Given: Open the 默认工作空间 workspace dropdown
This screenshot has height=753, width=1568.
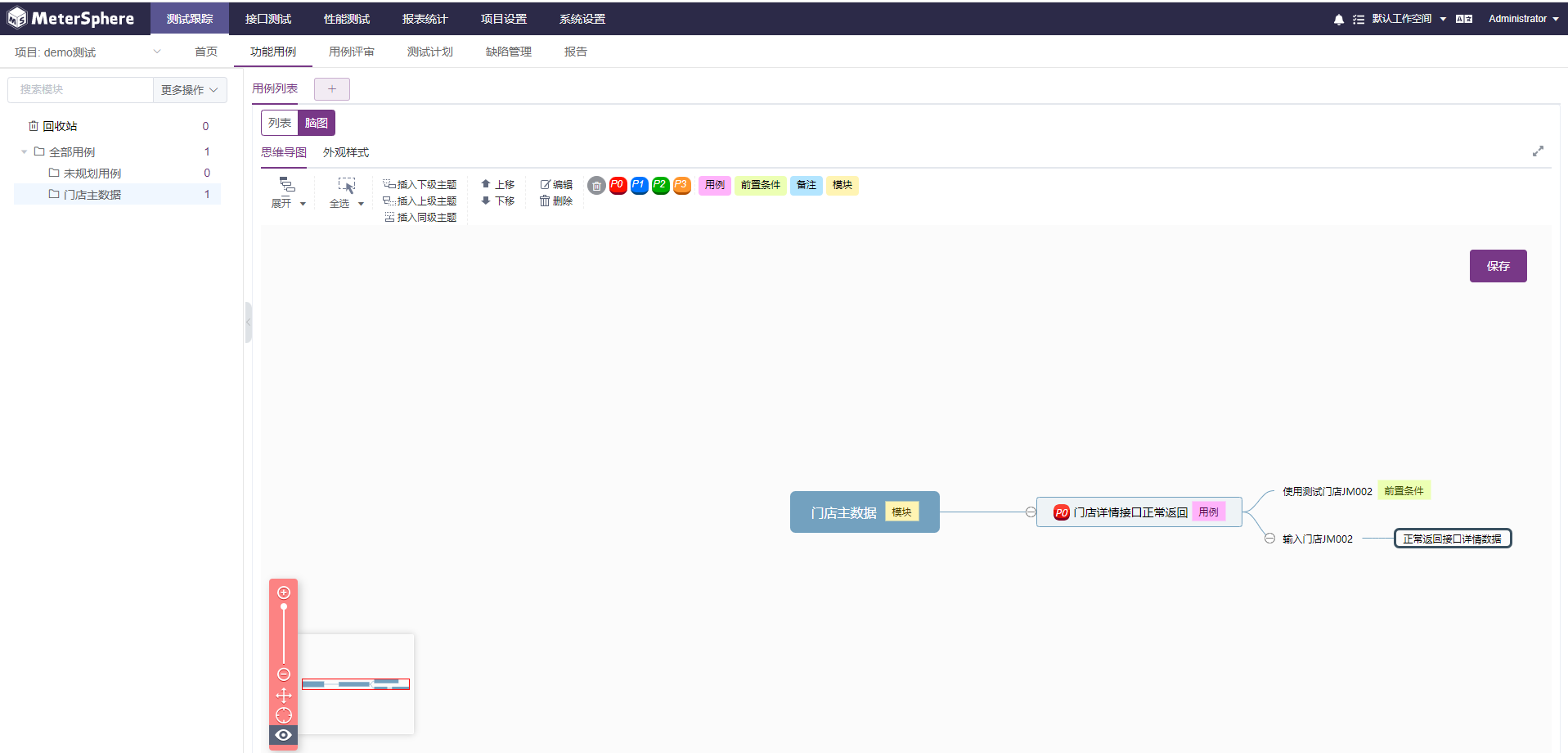Looking at the screenshot, I should (x=1409, y=19).
